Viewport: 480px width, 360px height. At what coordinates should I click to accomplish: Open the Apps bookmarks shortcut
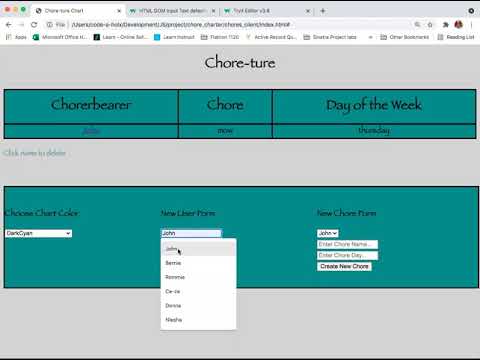16,37
